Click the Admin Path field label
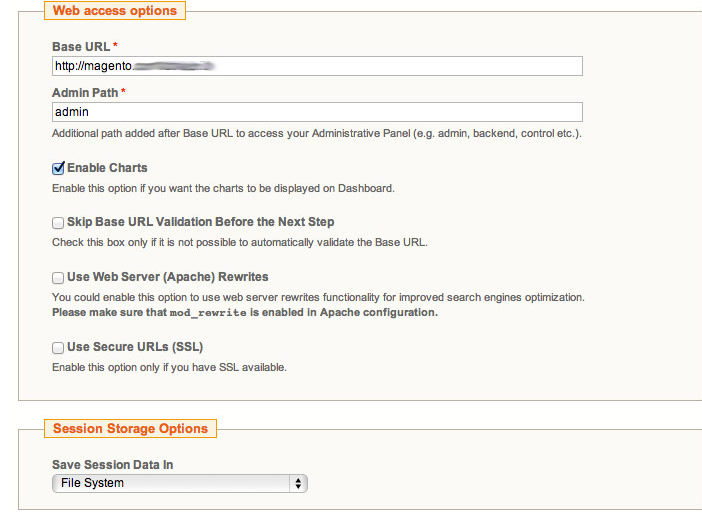 tap(88, 93)
